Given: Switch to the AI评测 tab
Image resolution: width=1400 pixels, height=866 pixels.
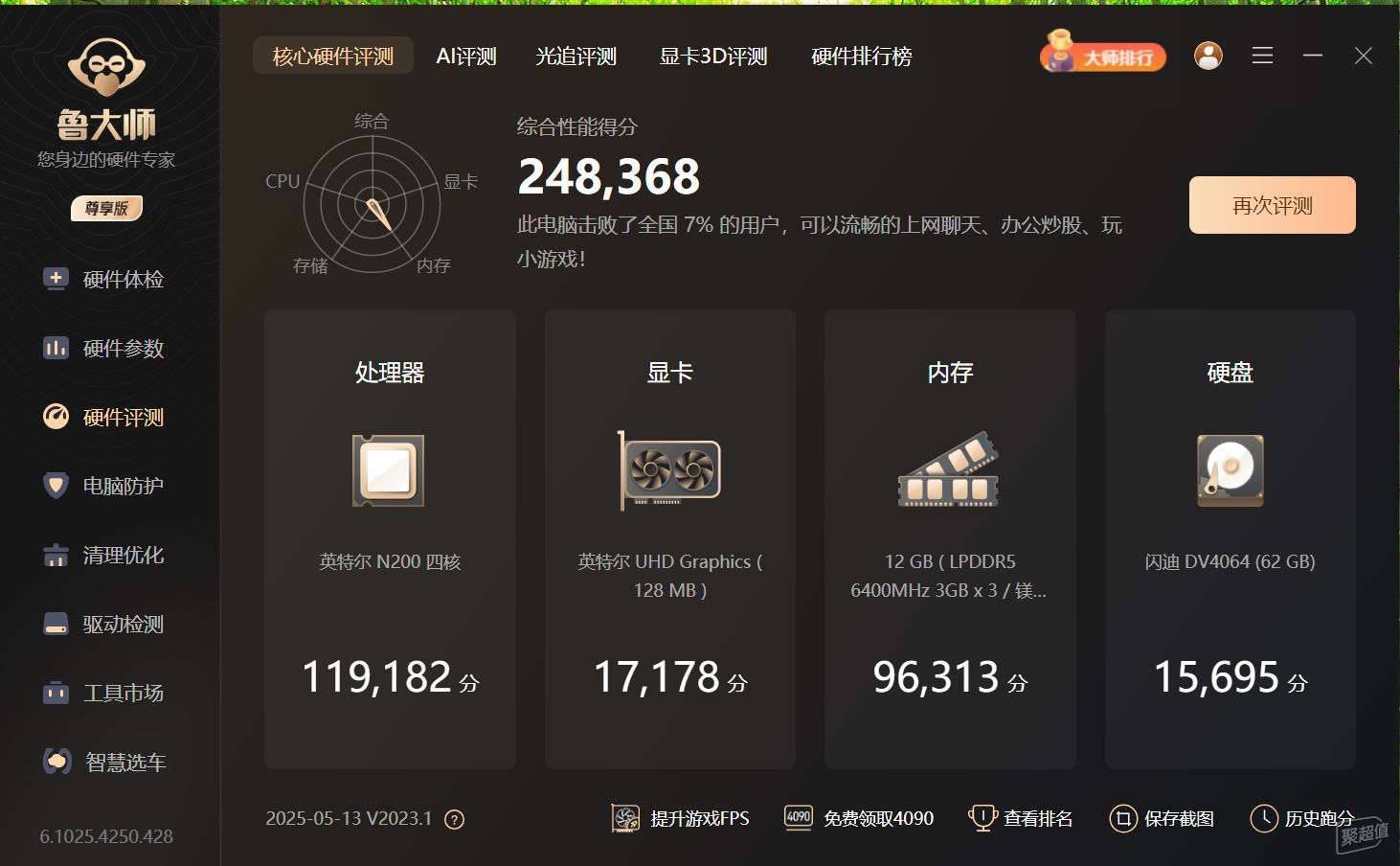Looking at the screenshot, I should 466,57.
